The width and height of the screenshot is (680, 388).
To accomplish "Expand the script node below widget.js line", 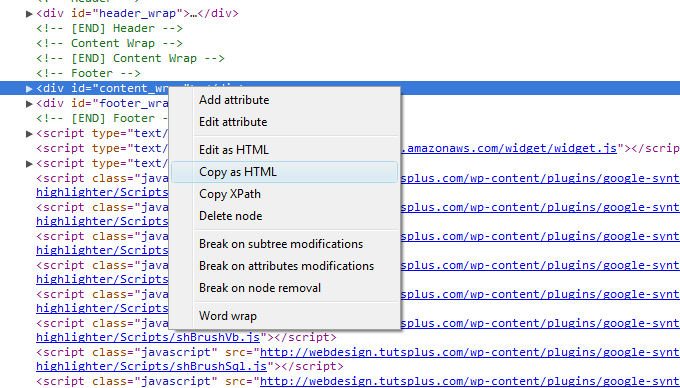I will coord(29,163).
